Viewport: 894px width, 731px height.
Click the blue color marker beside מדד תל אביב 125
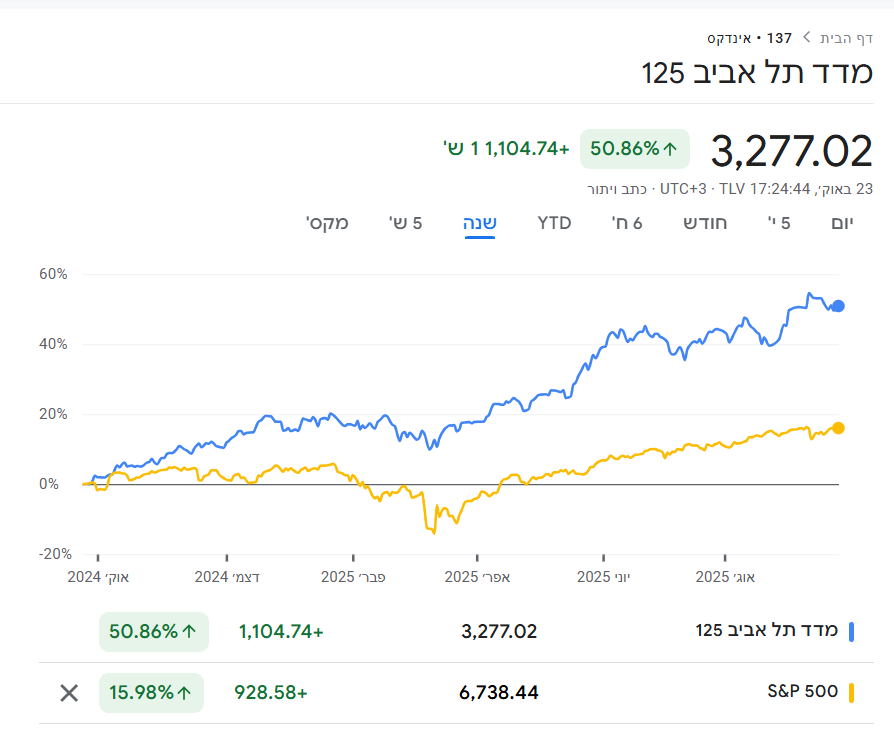(851, 632)
